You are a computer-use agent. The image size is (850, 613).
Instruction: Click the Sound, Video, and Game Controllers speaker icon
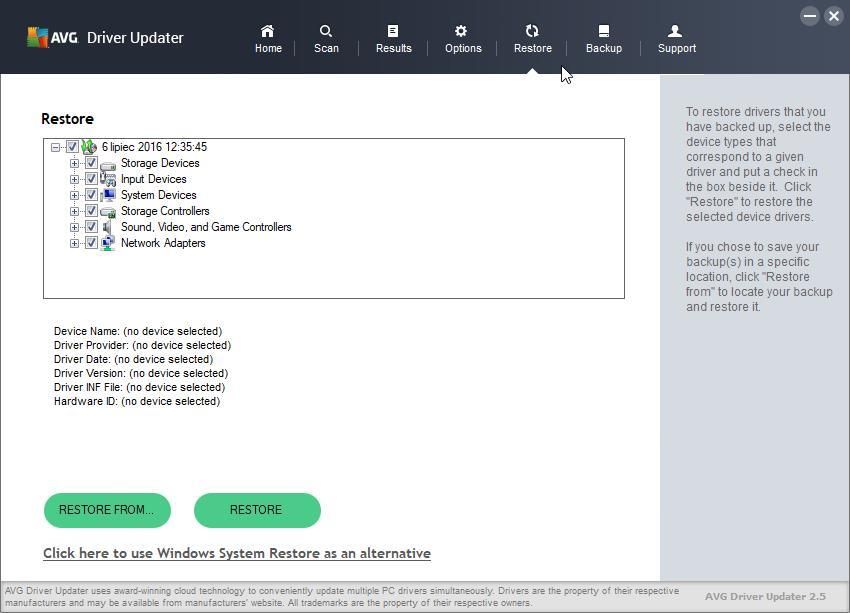[x=107, y=227]
